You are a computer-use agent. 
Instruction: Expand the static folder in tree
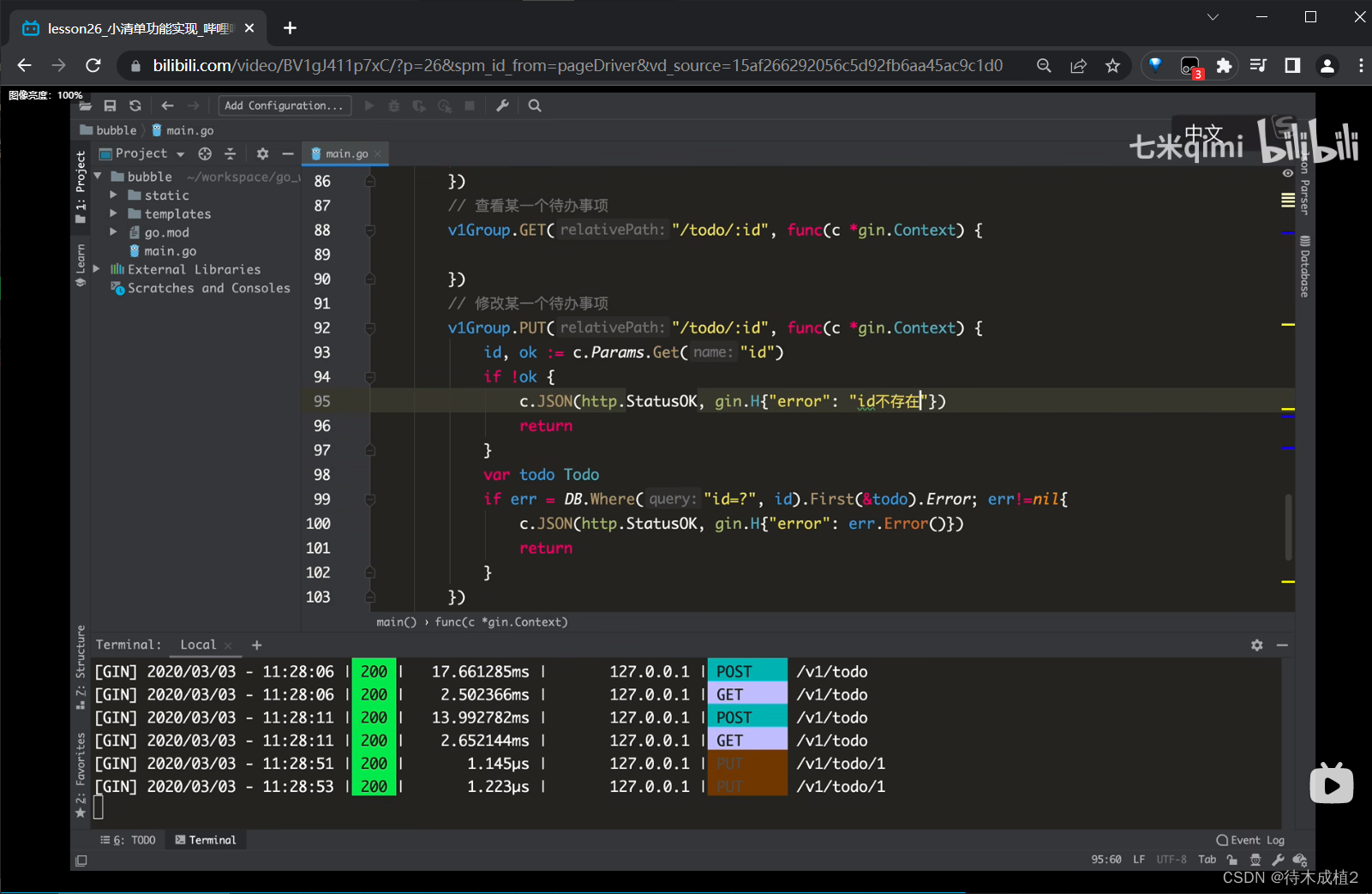[113, 195]
